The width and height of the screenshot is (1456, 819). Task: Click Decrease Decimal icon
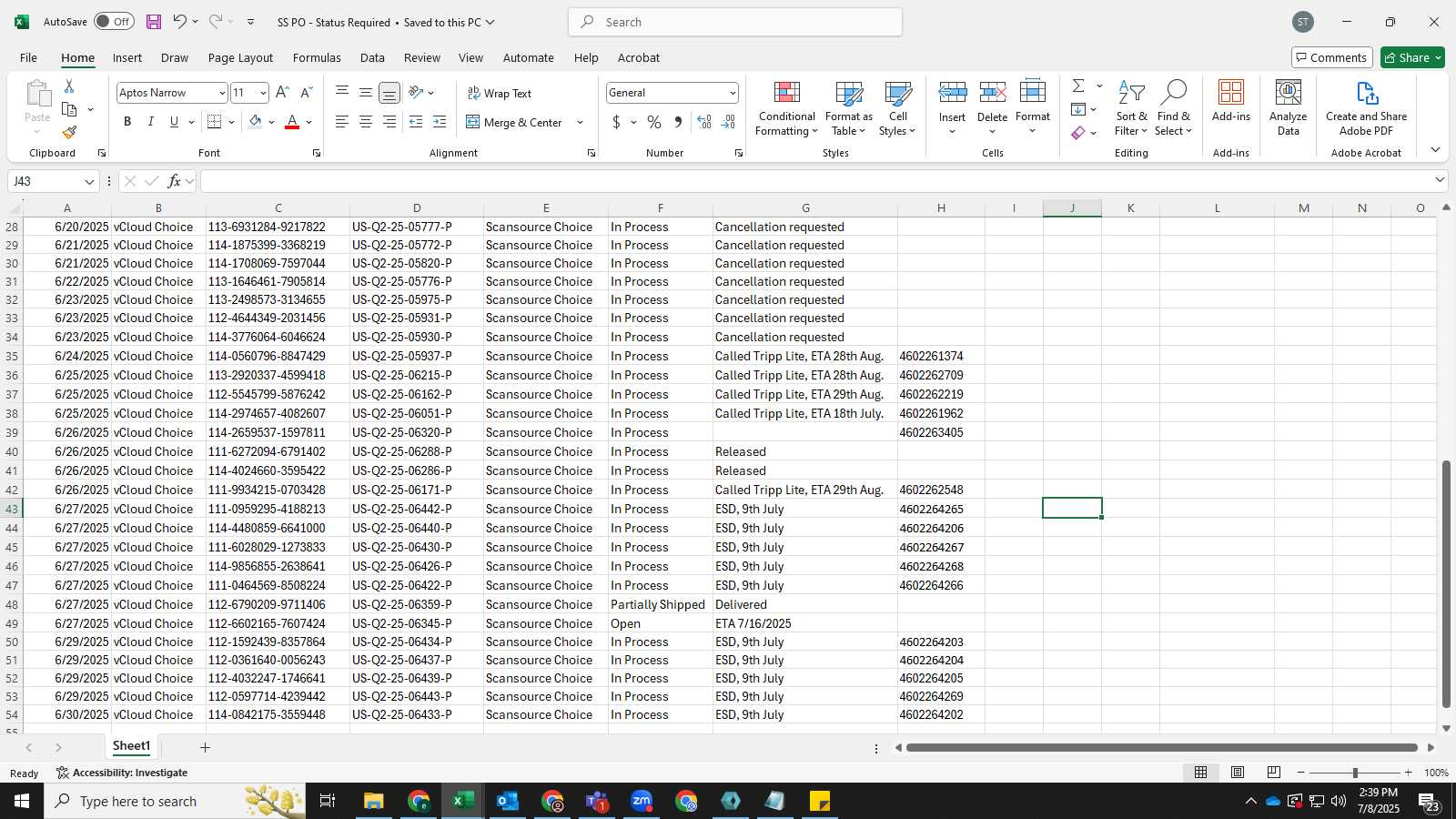[728, 122]
